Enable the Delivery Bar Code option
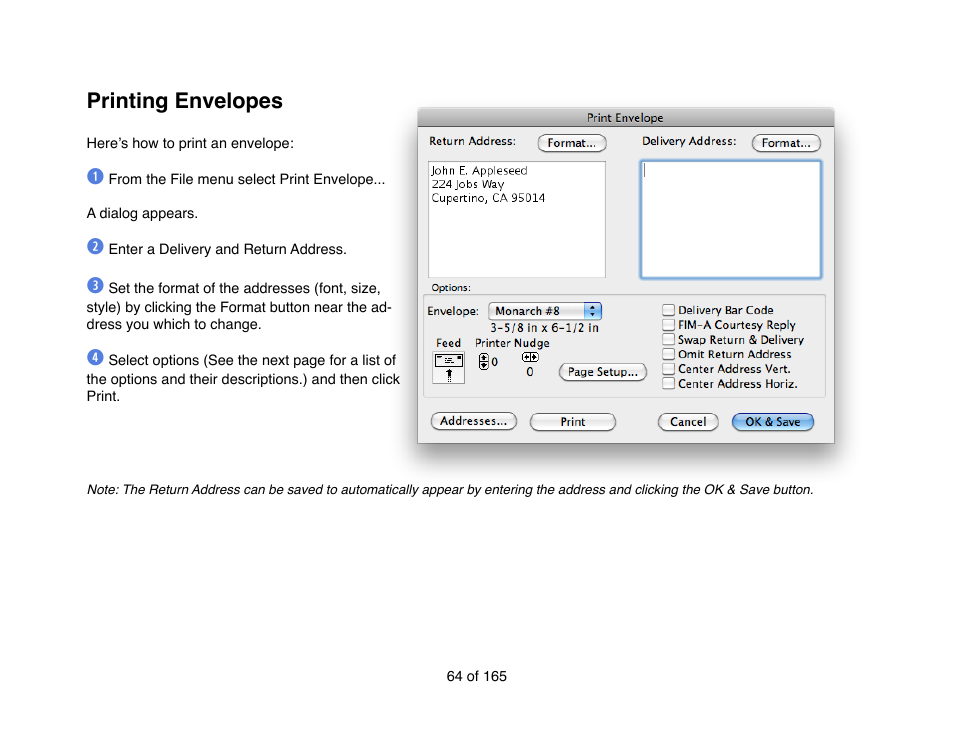Image resolution: width=954 pixels, height=738 pixels. (667, 310)
